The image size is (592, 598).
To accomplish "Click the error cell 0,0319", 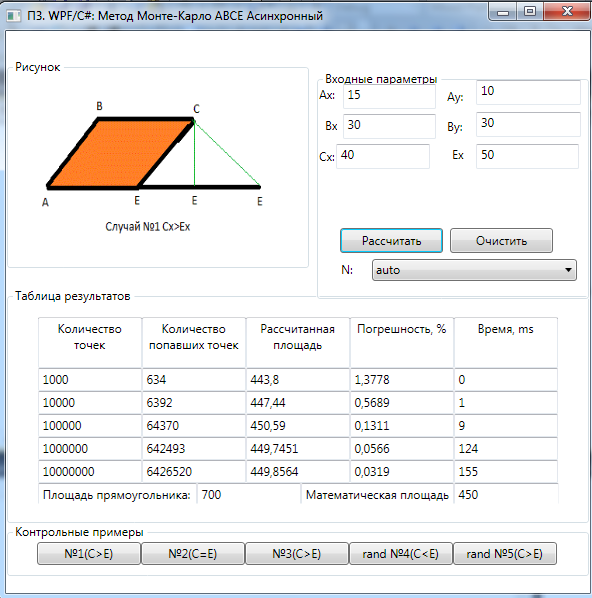I will click(402, 472).
